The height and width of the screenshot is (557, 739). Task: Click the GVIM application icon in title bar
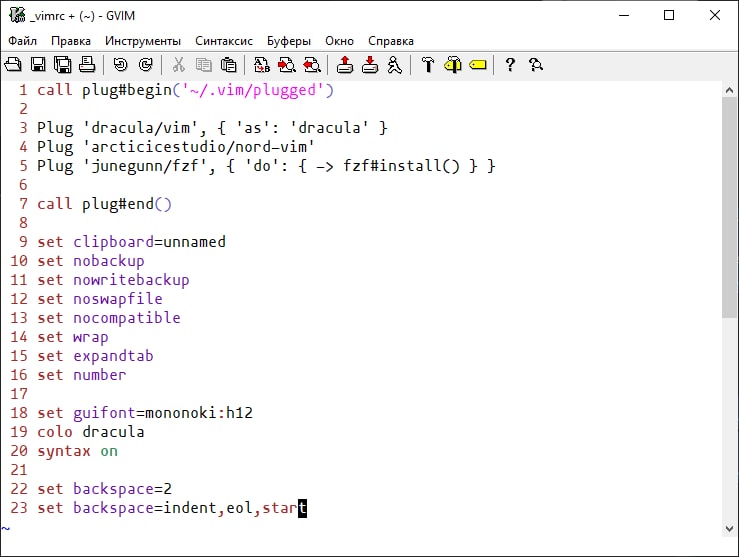(17, 15)
